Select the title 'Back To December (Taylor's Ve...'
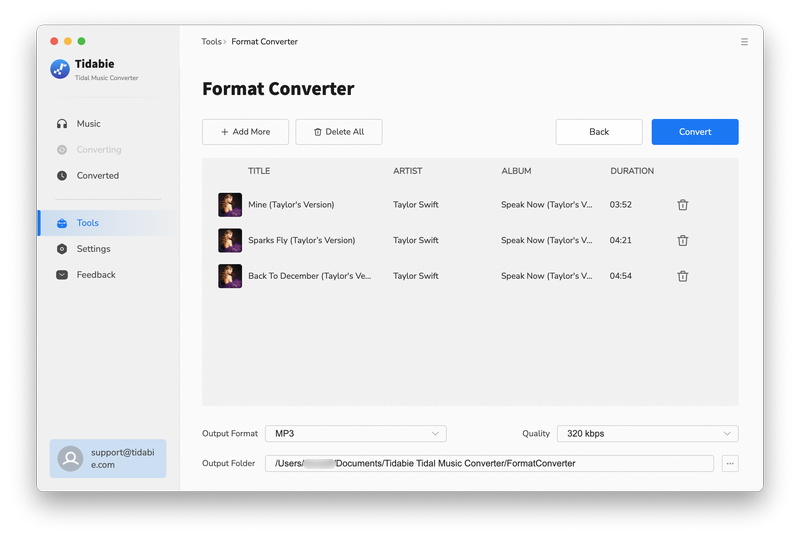This screenshot has width=800, height=540. click(310, 276)
